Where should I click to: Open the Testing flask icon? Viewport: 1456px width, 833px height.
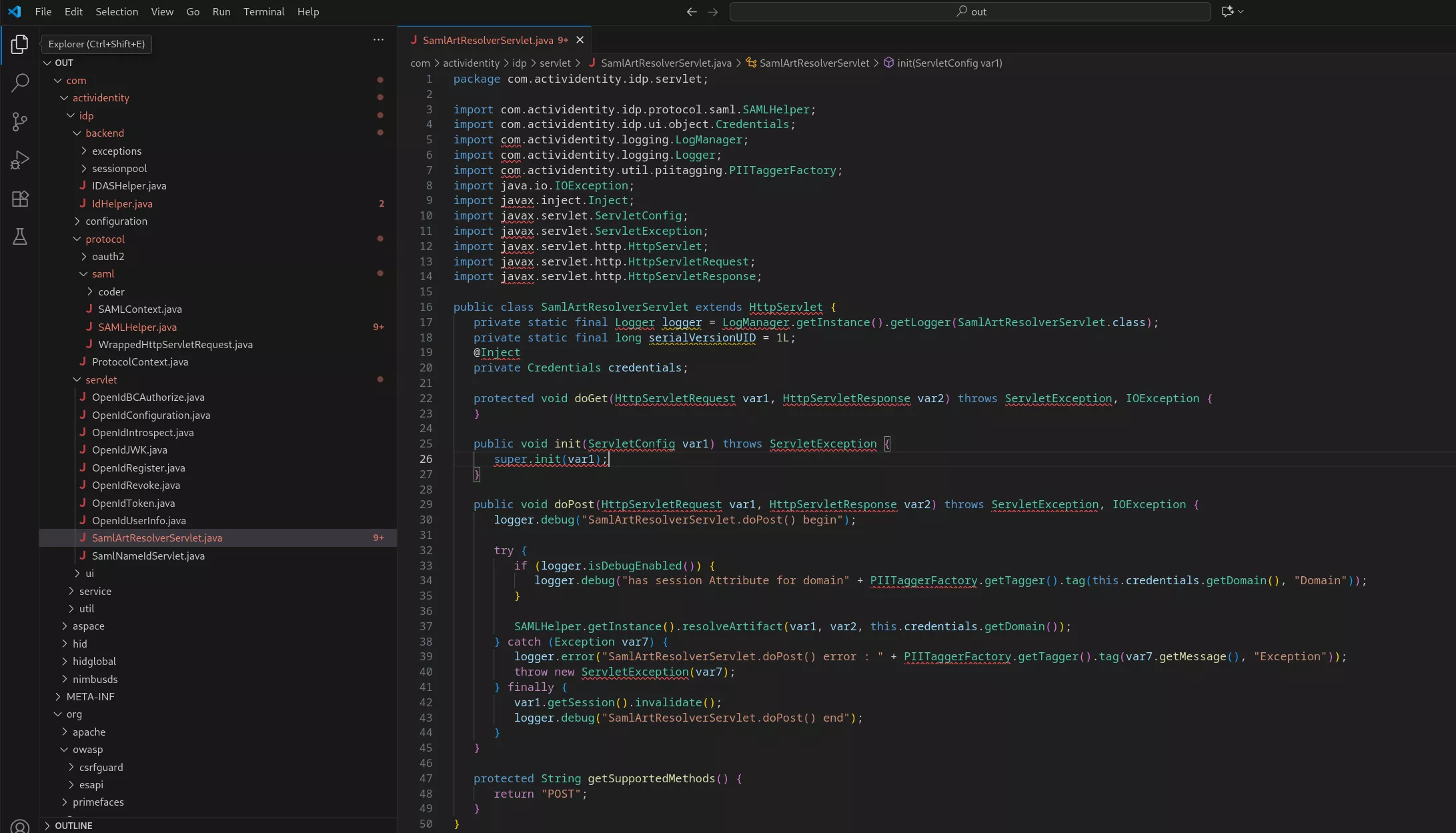[19, 237]
